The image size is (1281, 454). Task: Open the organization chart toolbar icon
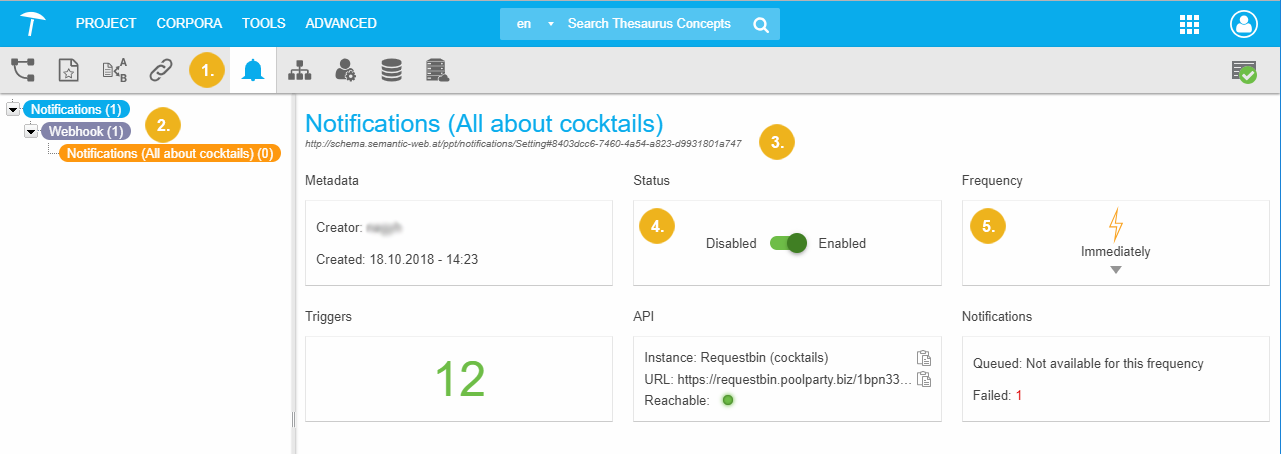click(299, 70)
